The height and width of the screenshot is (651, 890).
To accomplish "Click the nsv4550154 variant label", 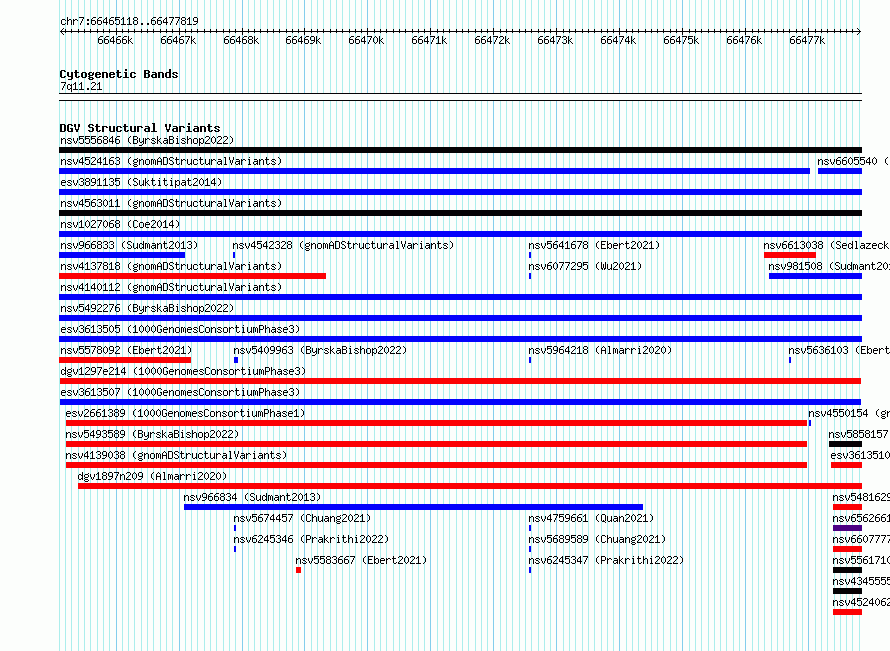I will point(849,413).
